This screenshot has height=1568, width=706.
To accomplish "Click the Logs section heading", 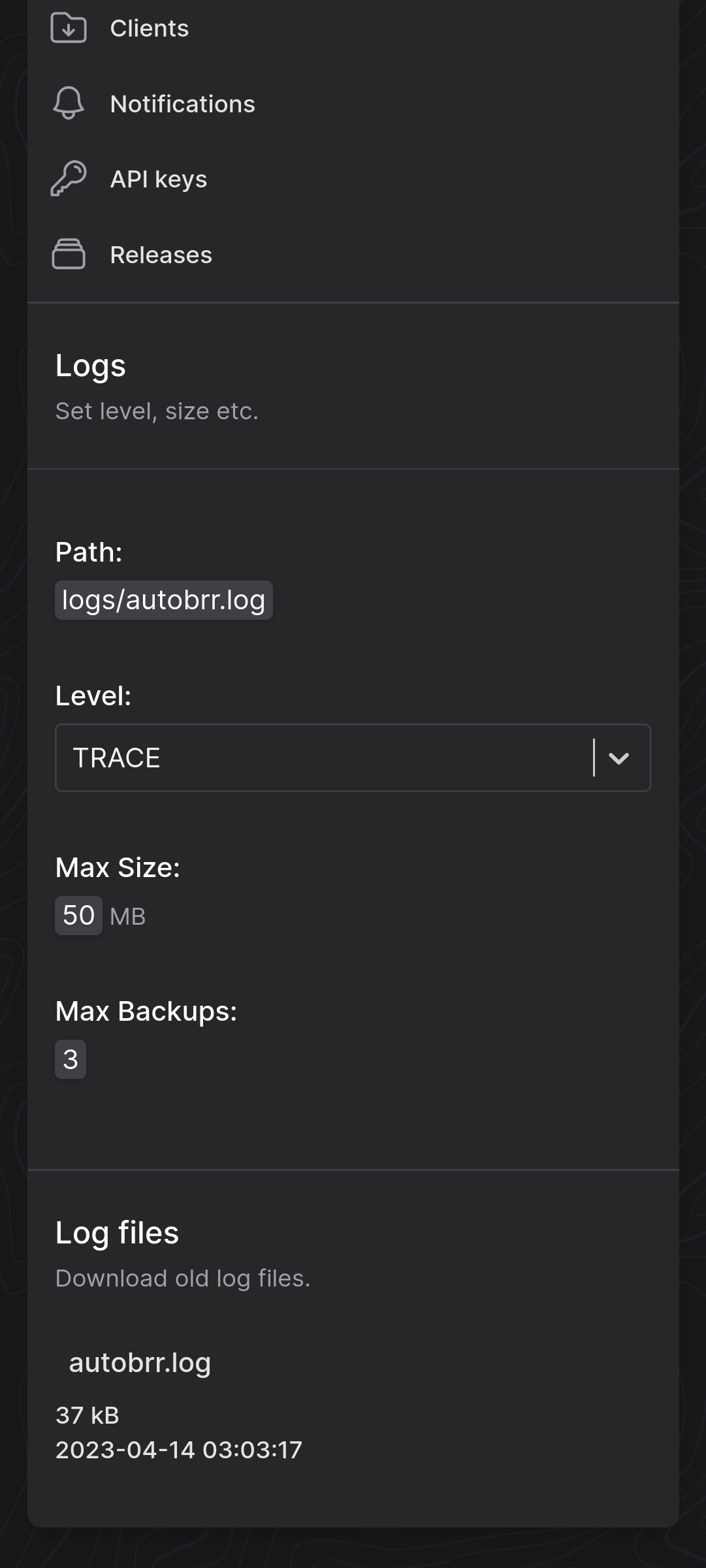I will tap(91, 366).
